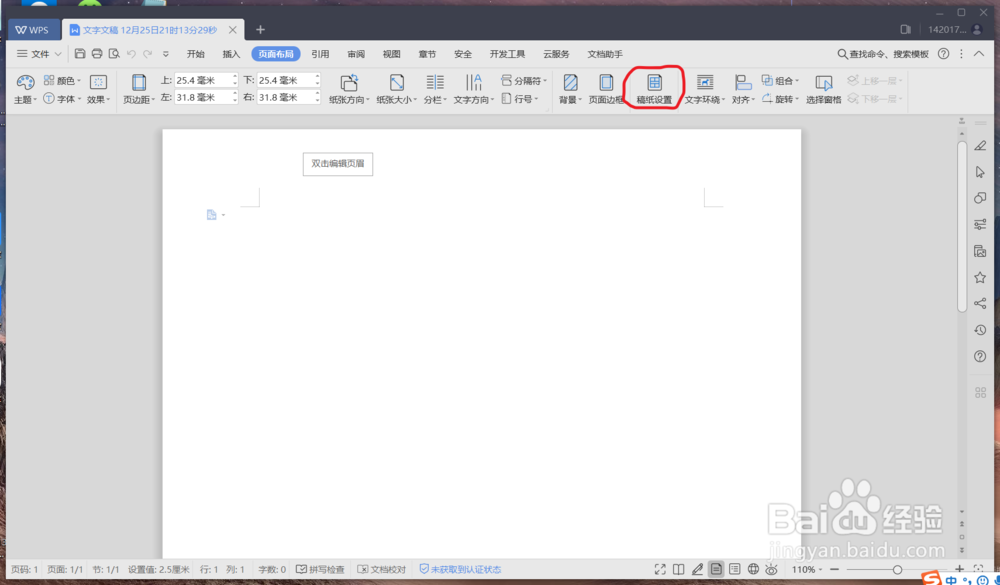Viewport: 1000px width, 585px height.
Task: Collapse the ribbon with the up chevron
Action: [x=980, y=54]
